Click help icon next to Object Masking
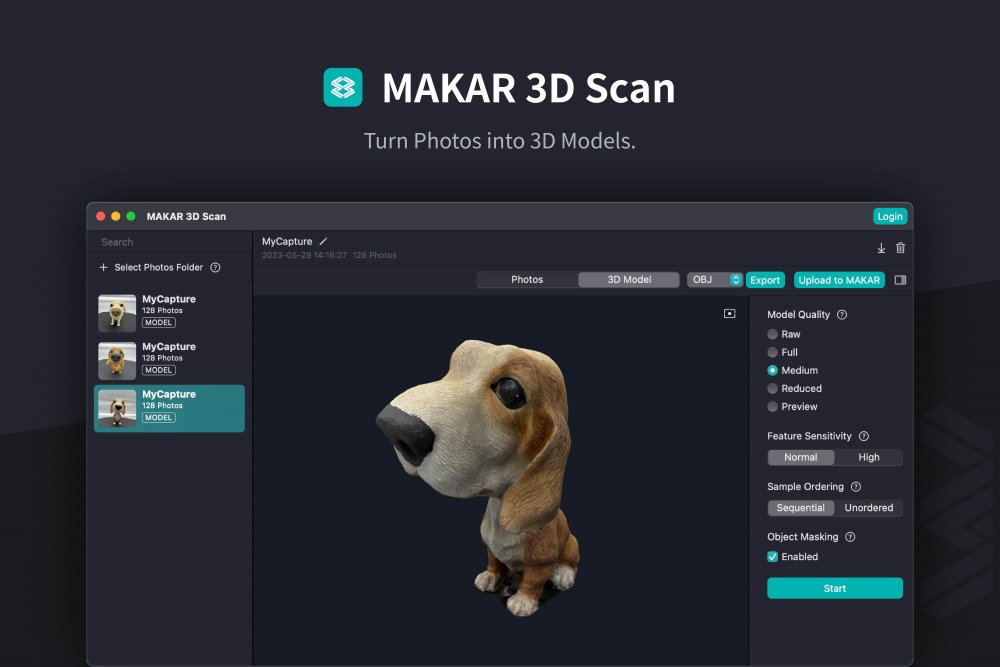1000x667 pixels. tap(850, 537)
